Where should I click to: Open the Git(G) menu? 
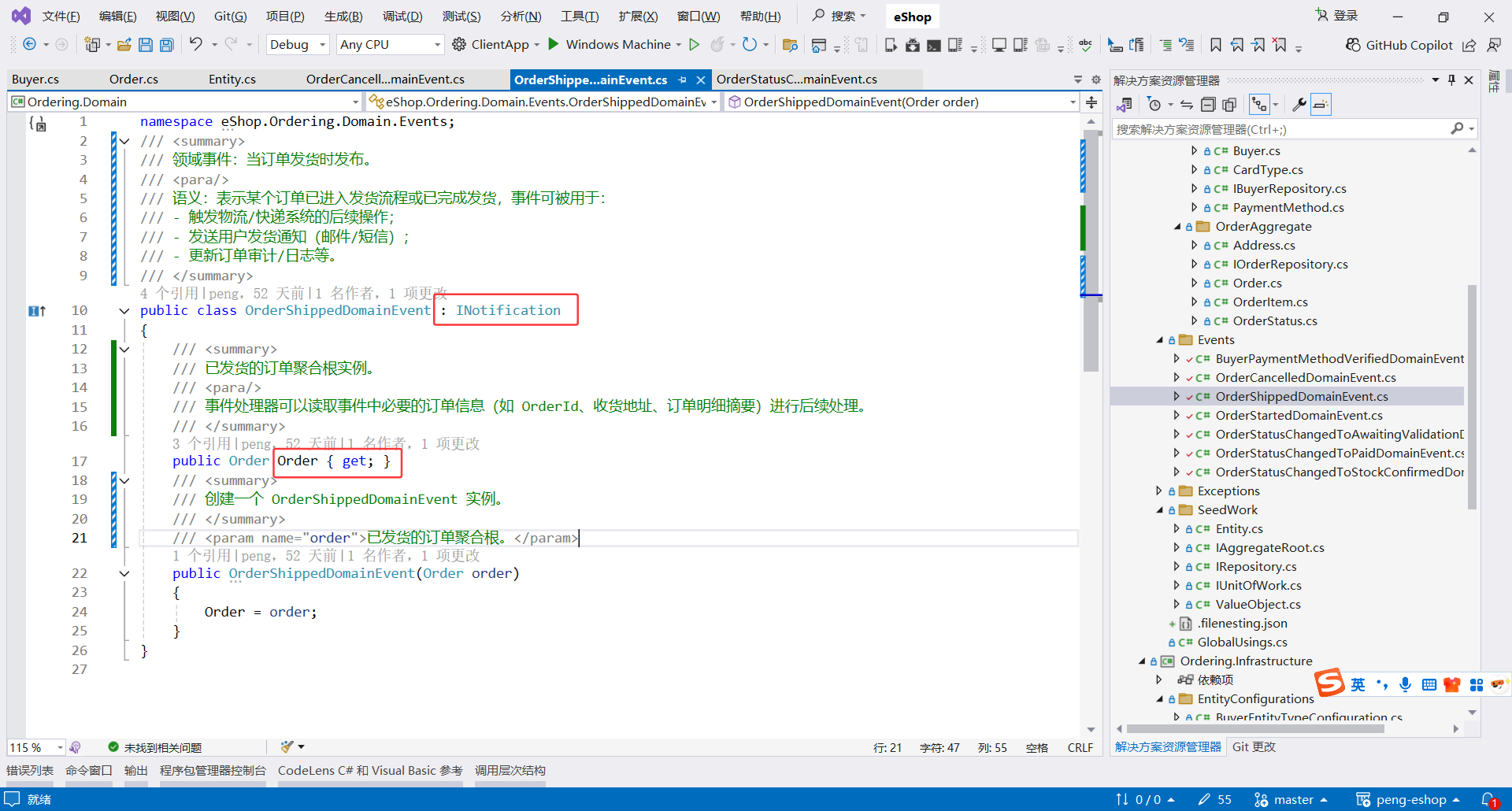230,16
